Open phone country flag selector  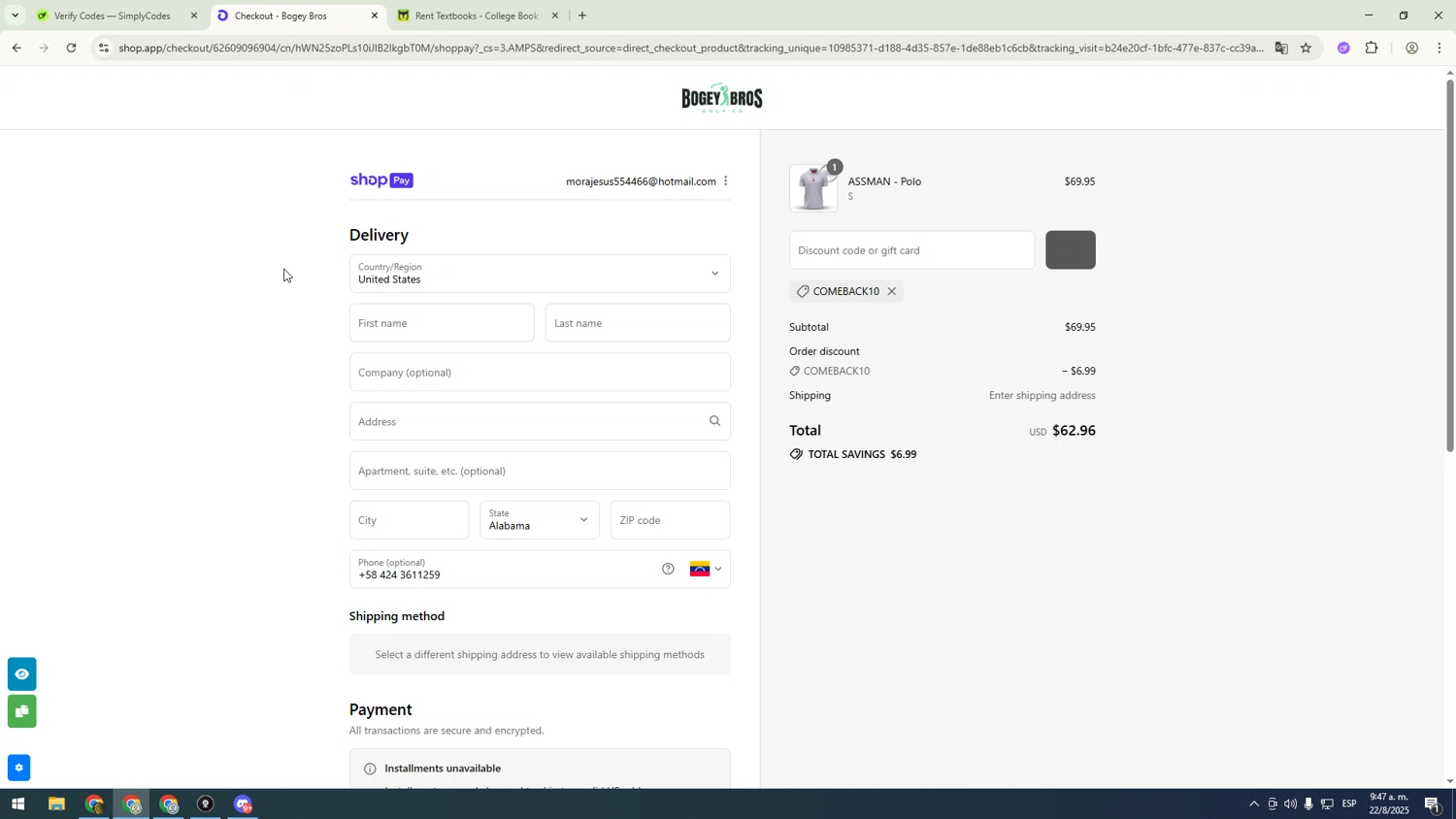(706, 570)
